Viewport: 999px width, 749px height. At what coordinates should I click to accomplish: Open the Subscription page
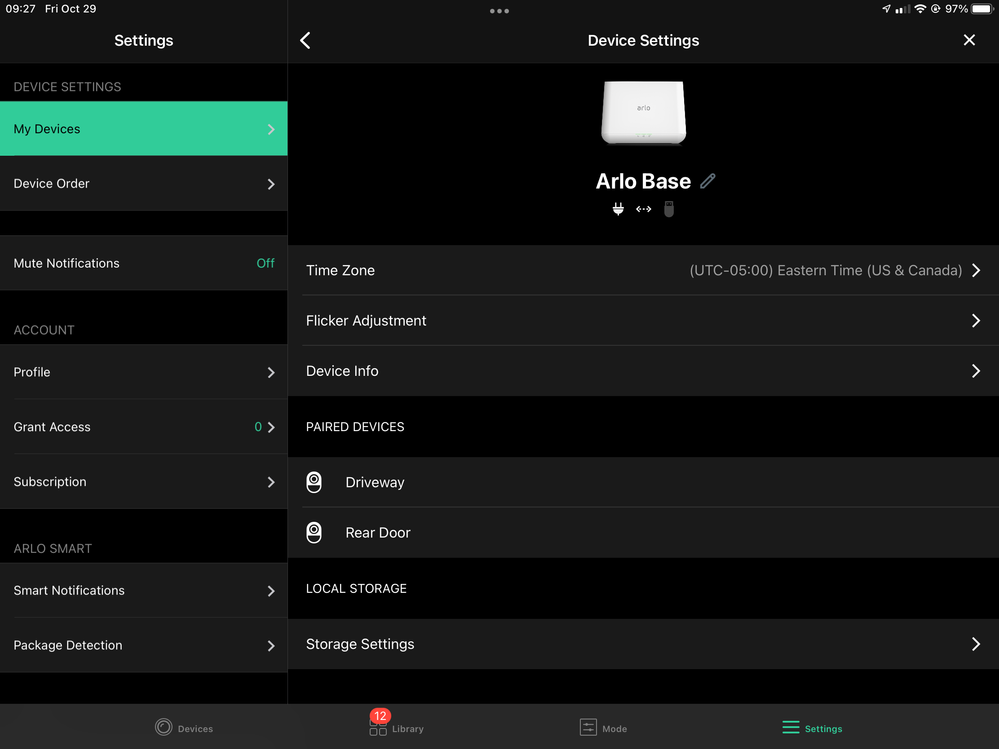click(143, 482)
